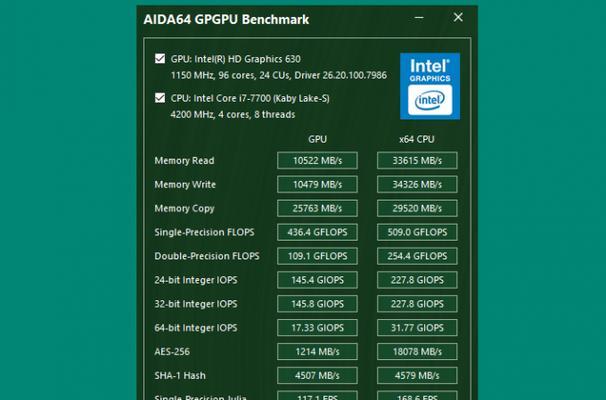Click the Intel Graphics logo

pos(430,86)
